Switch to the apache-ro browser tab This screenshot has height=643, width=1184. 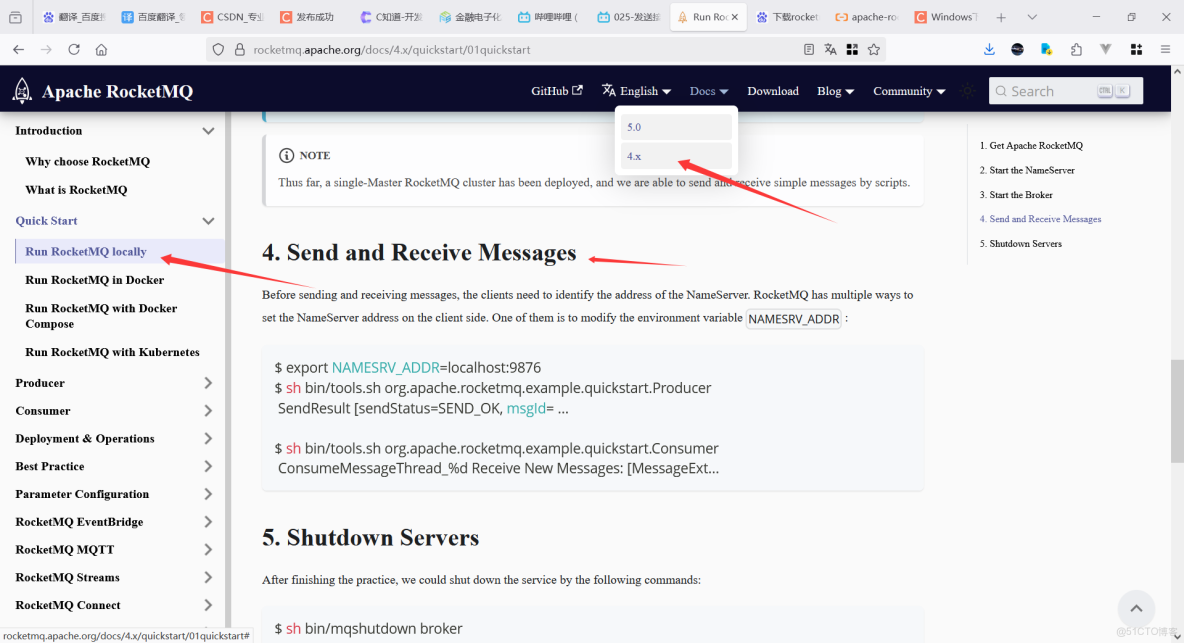point(867,17)
